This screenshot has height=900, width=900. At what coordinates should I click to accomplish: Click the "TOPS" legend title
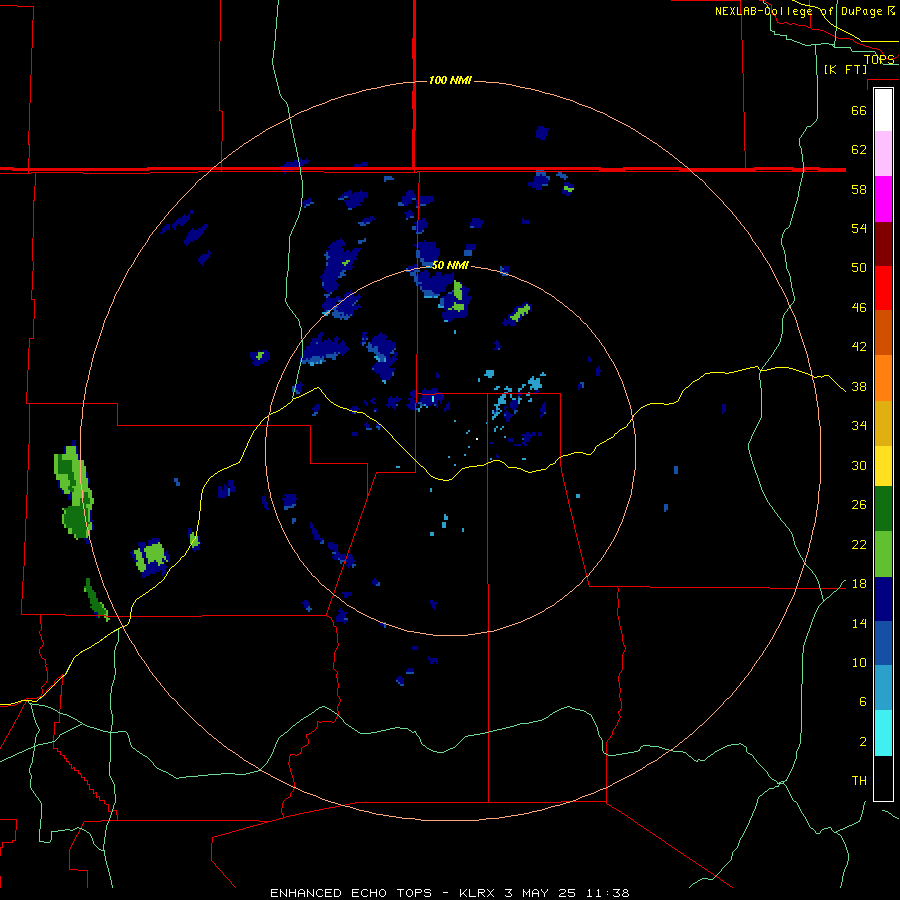pyautogui.click(x=879, y=59)
